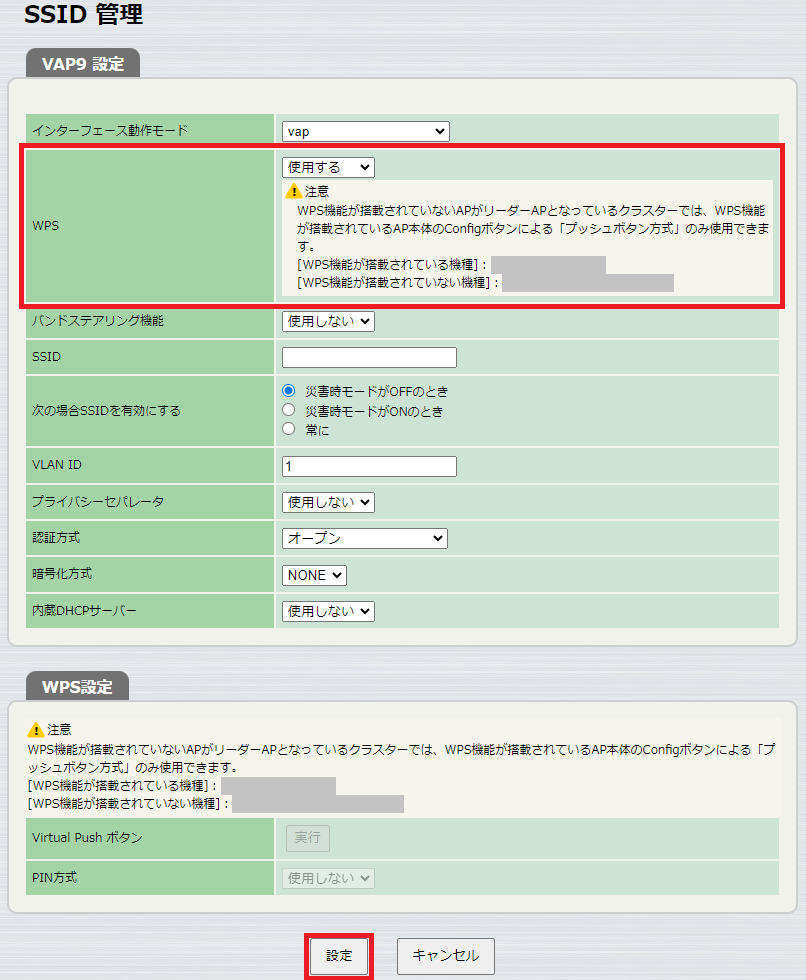Click the 実行 button for Virtual Push

click(307, 838)
